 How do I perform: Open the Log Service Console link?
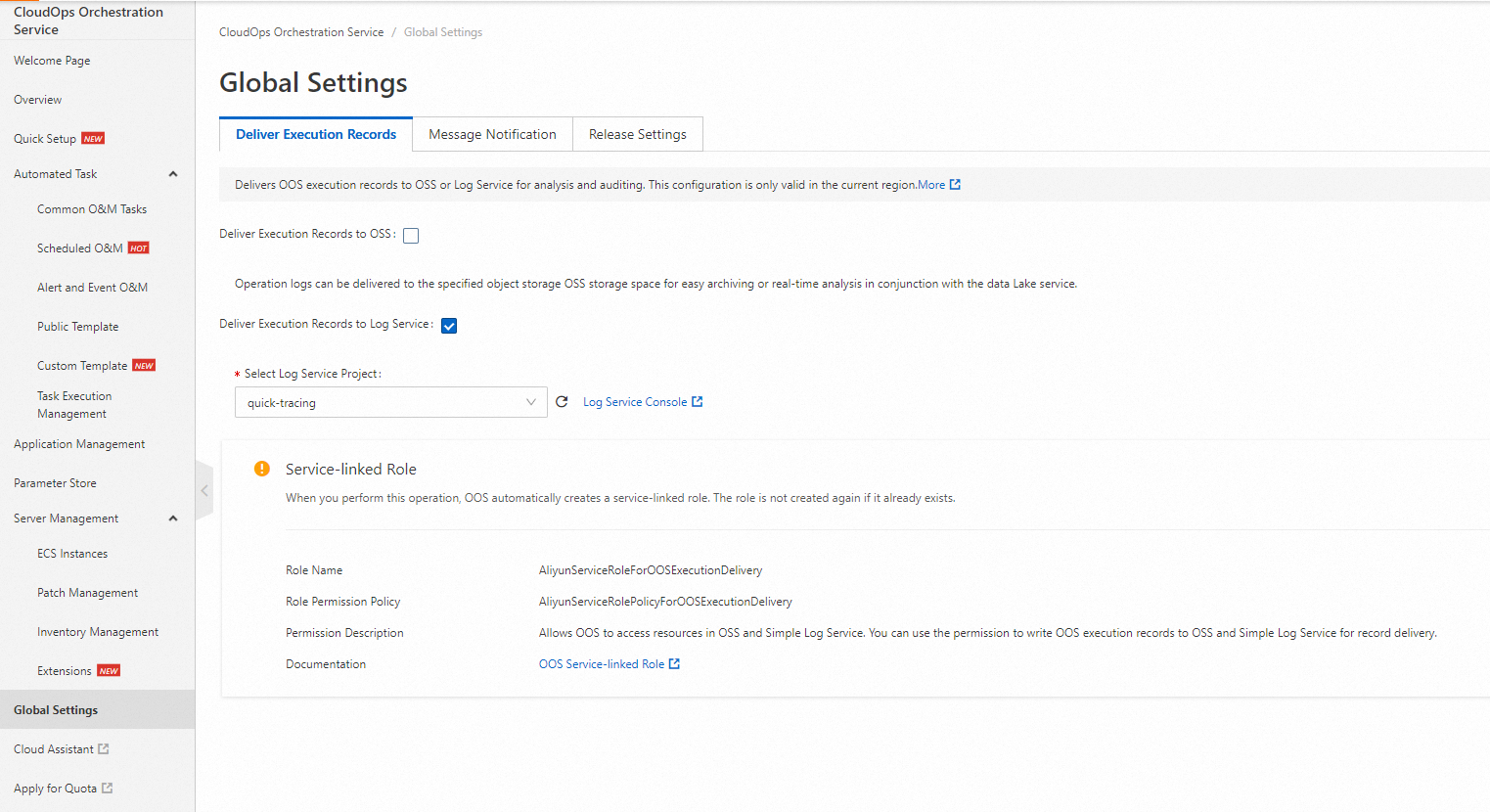pyautogui.click(x=634, y=402)
